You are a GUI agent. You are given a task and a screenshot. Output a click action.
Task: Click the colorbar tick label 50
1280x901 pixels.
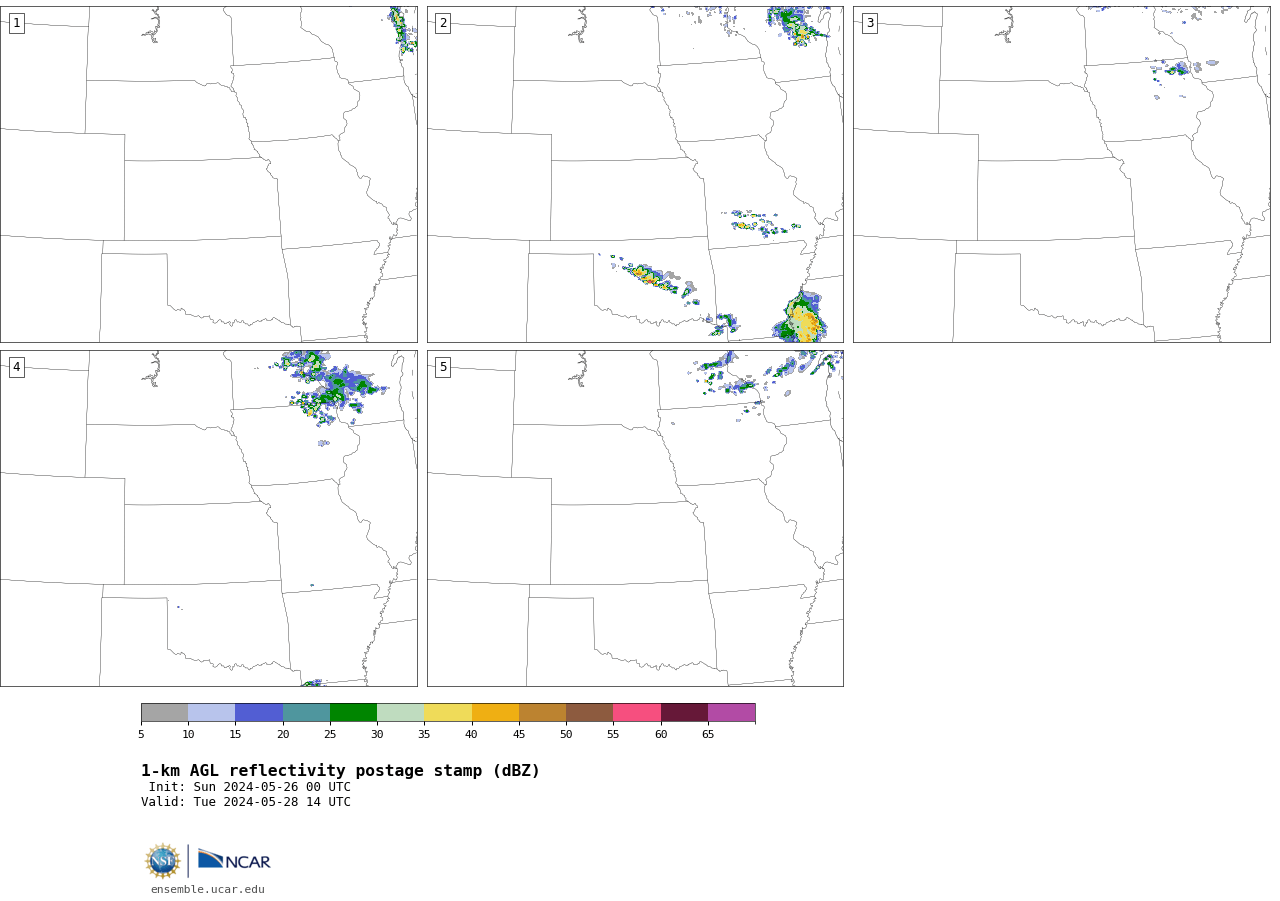tap(566, 735)
